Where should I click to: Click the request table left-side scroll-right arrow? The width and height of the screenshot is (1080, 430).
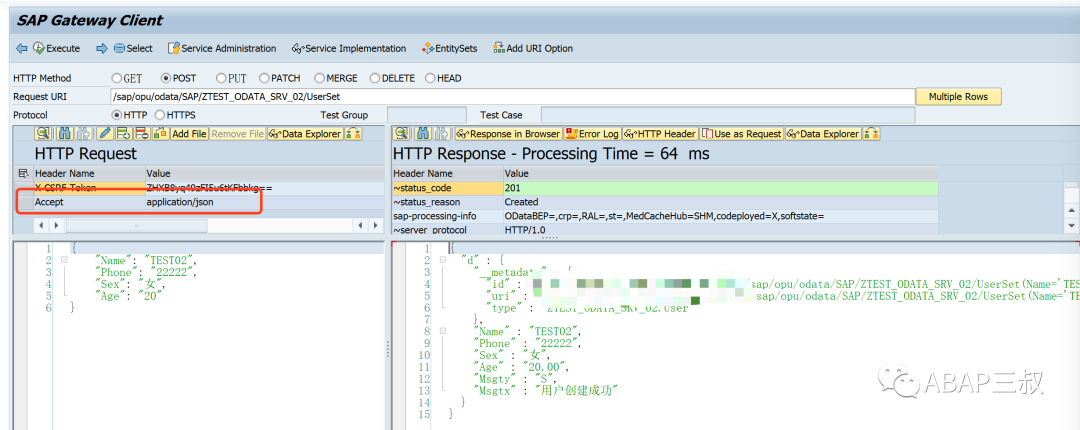point(56,225)
